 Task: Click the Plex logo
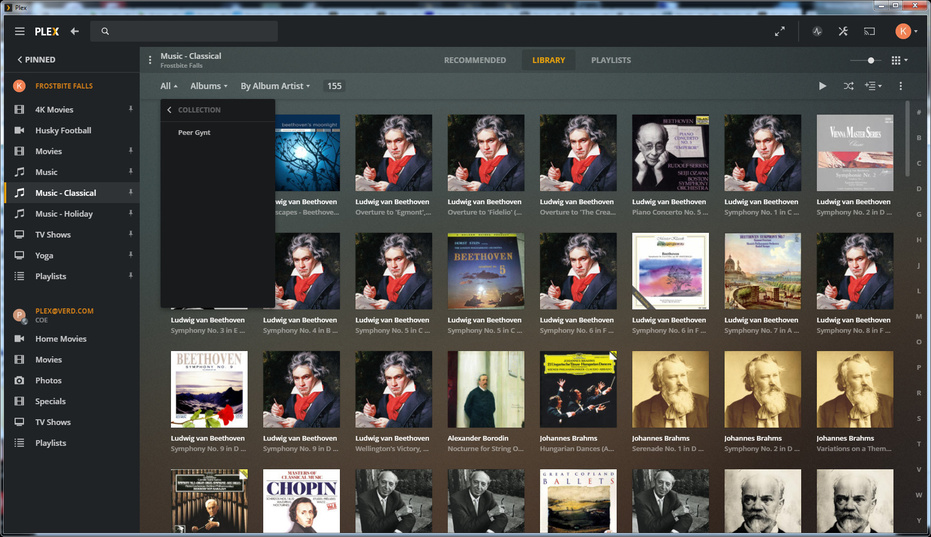click(x=46, y=31)
